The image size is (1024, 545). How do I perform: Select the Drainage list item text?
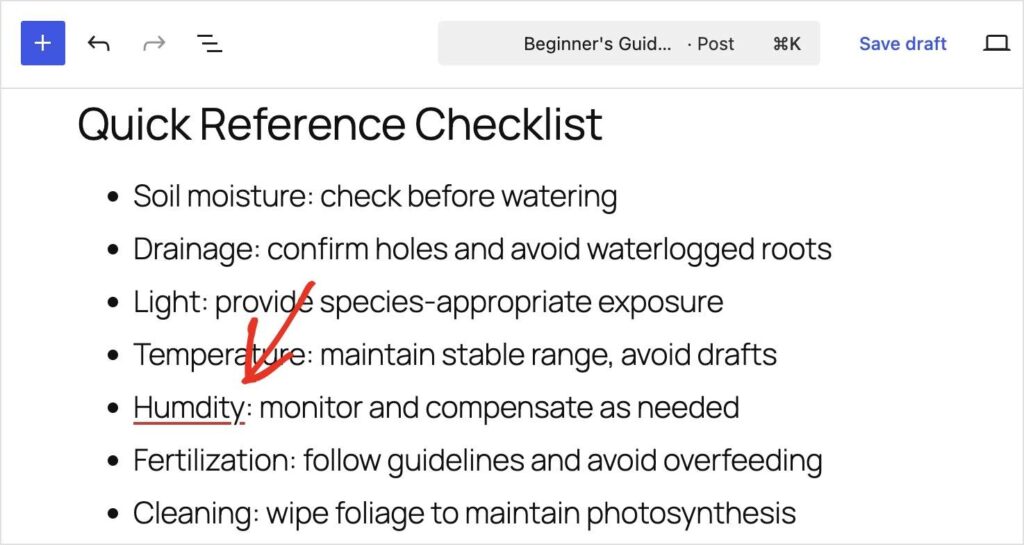[483, 249]
